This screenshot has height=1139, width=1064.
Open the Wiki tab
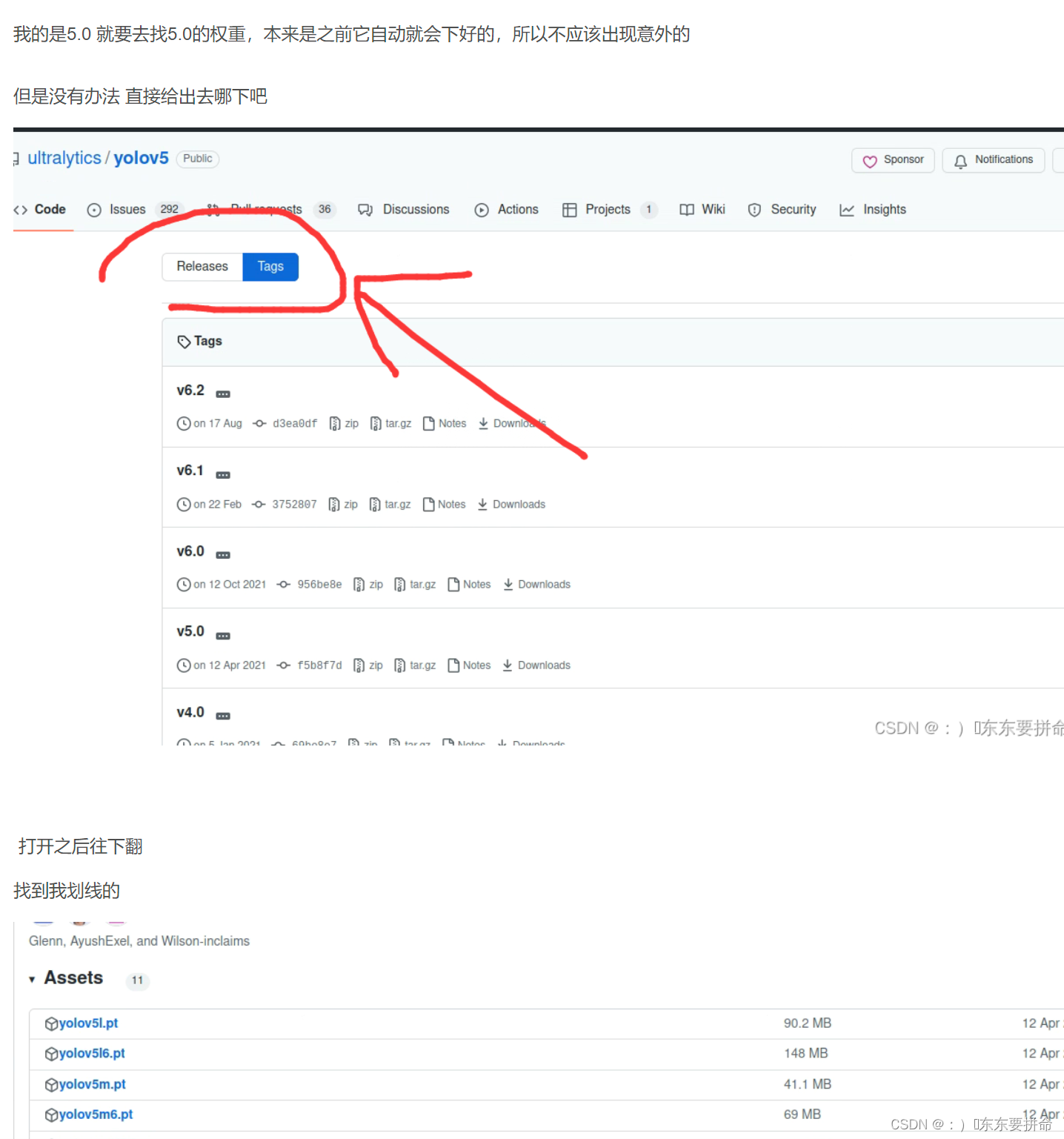[702, 210]
